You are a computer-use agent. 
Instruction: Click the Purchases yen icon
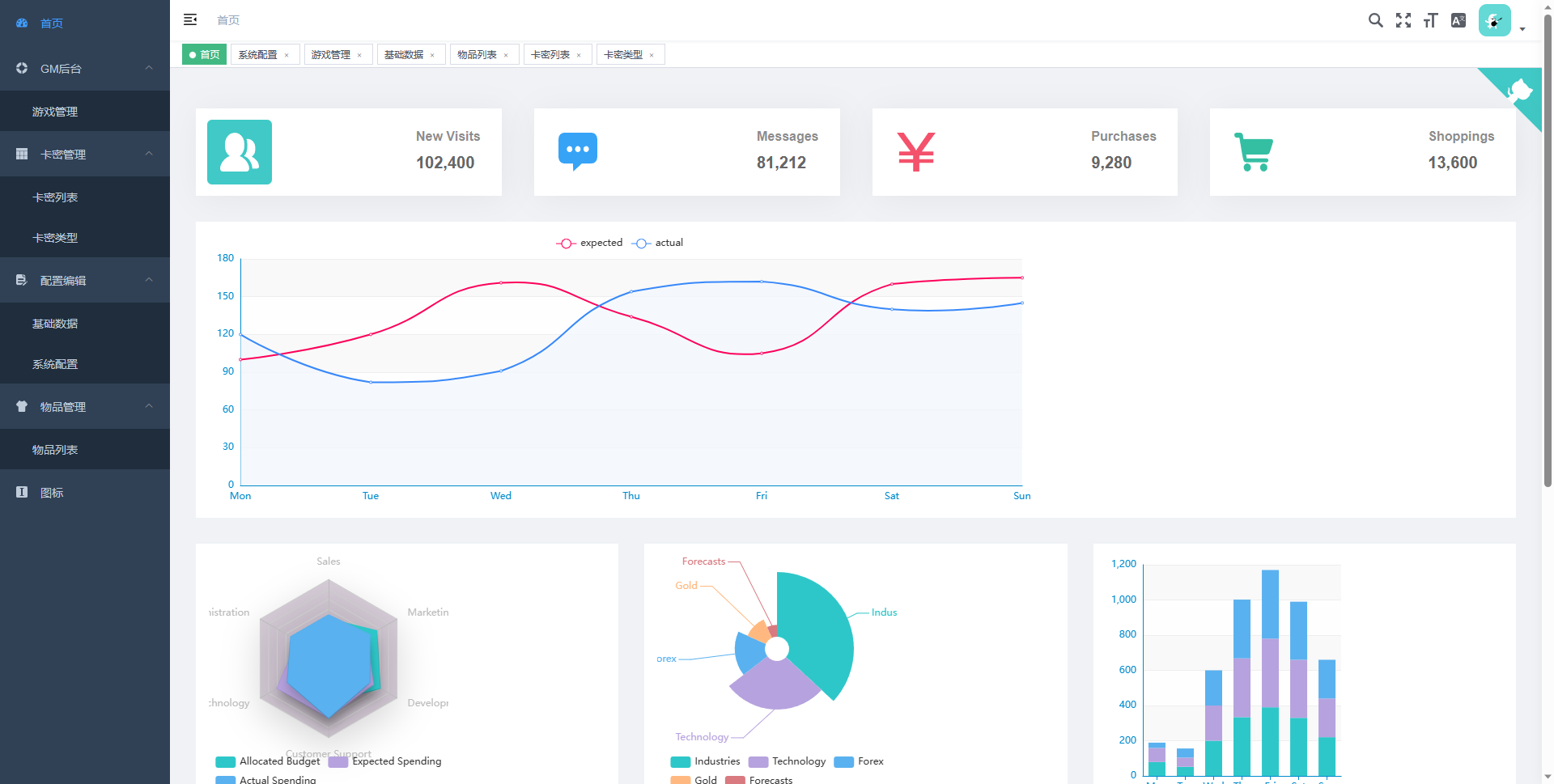(x=916, y=151)
